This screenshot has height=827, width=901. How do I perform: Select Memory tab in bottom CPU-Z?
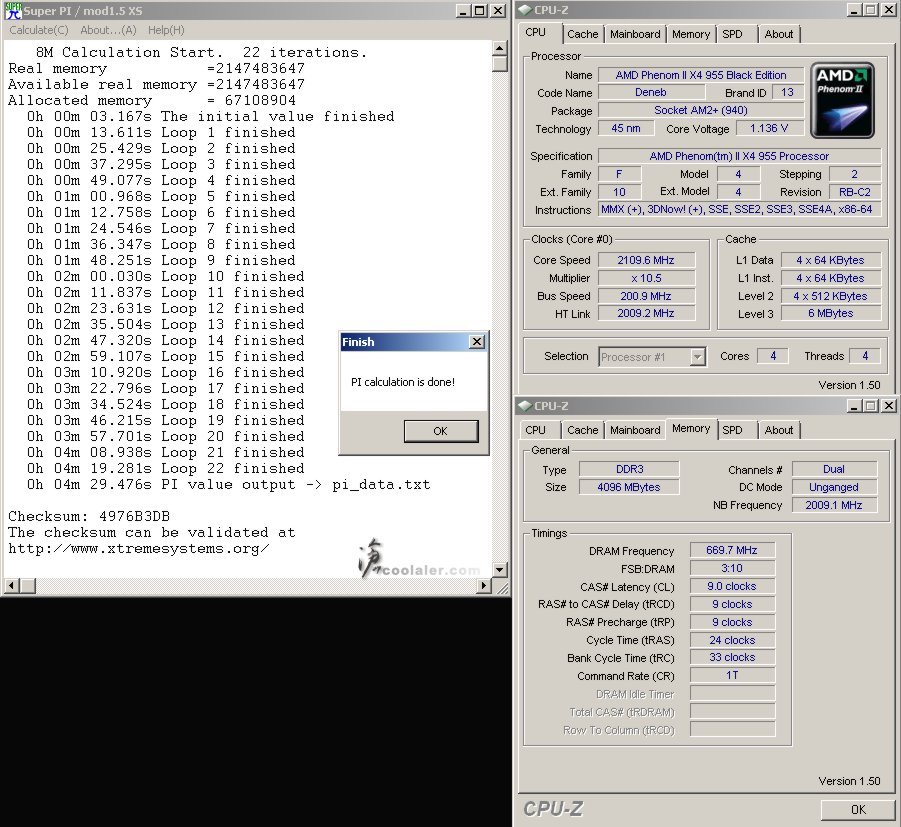tap(691, 429)
